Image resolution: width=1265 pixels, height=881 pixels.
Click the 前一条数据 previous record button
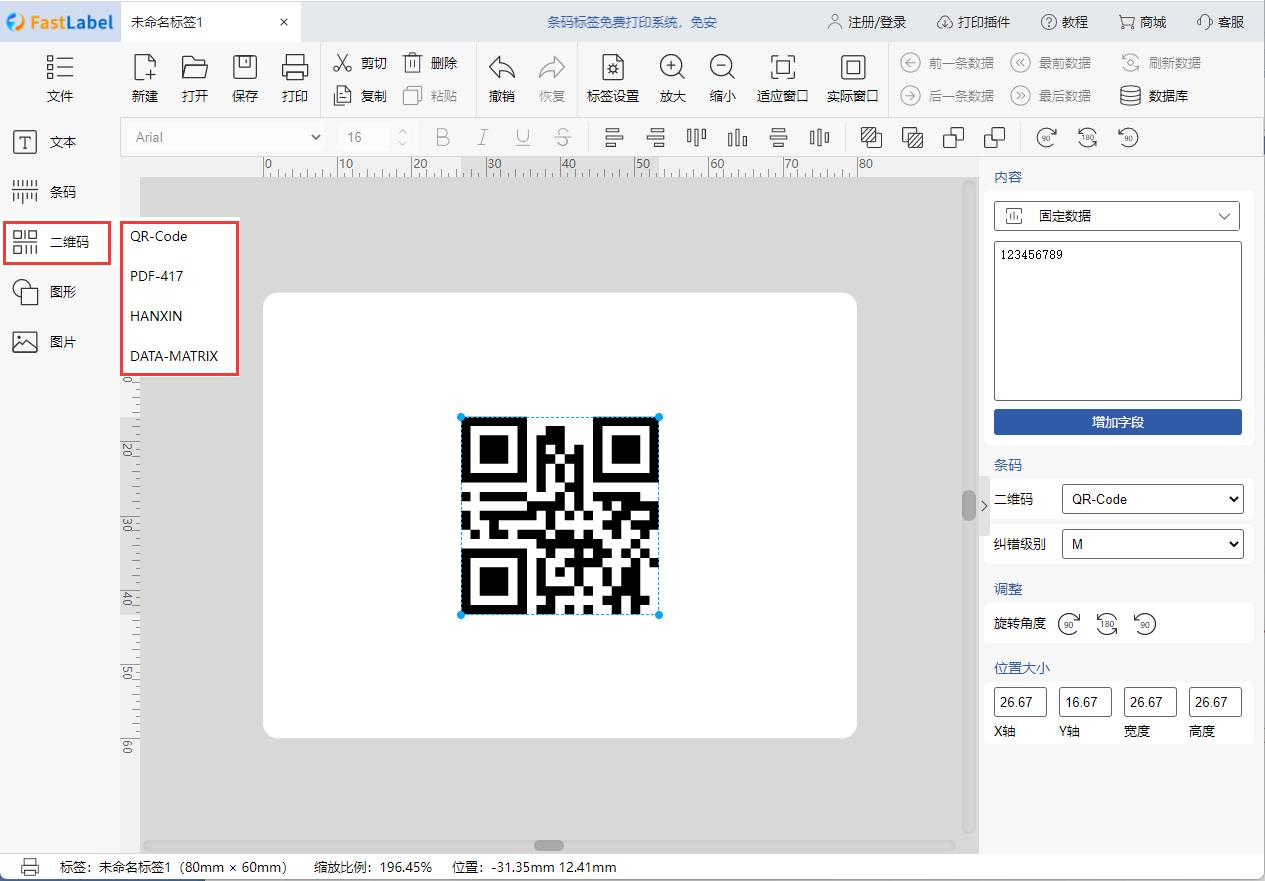[x=947, y=63]
